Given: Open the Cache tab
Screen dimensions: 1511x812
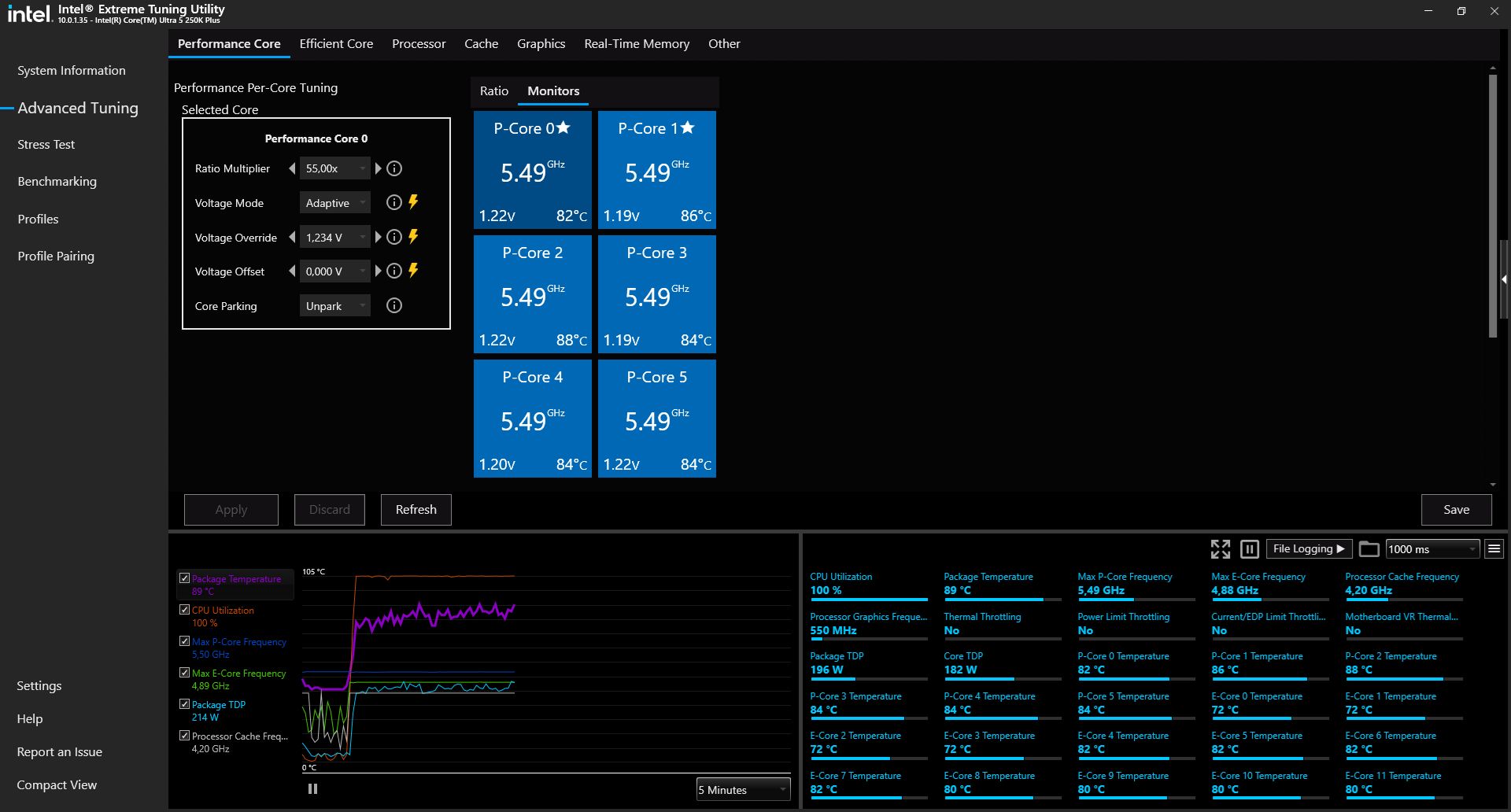Looking at the screenshot, I should [481, 43].
